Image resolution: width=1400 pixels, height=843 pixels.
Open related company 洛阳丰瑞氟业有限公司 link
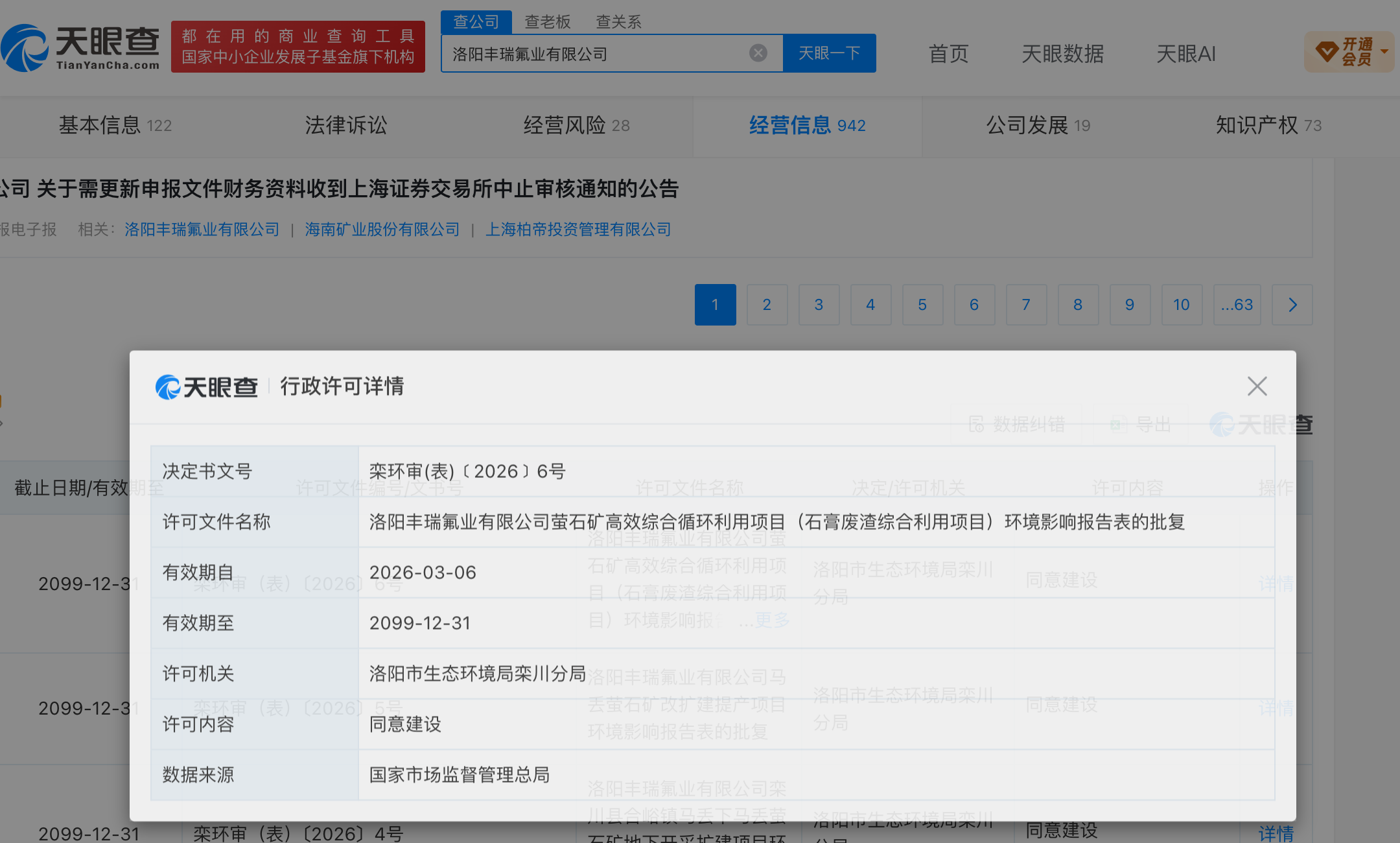pos(202,230)
